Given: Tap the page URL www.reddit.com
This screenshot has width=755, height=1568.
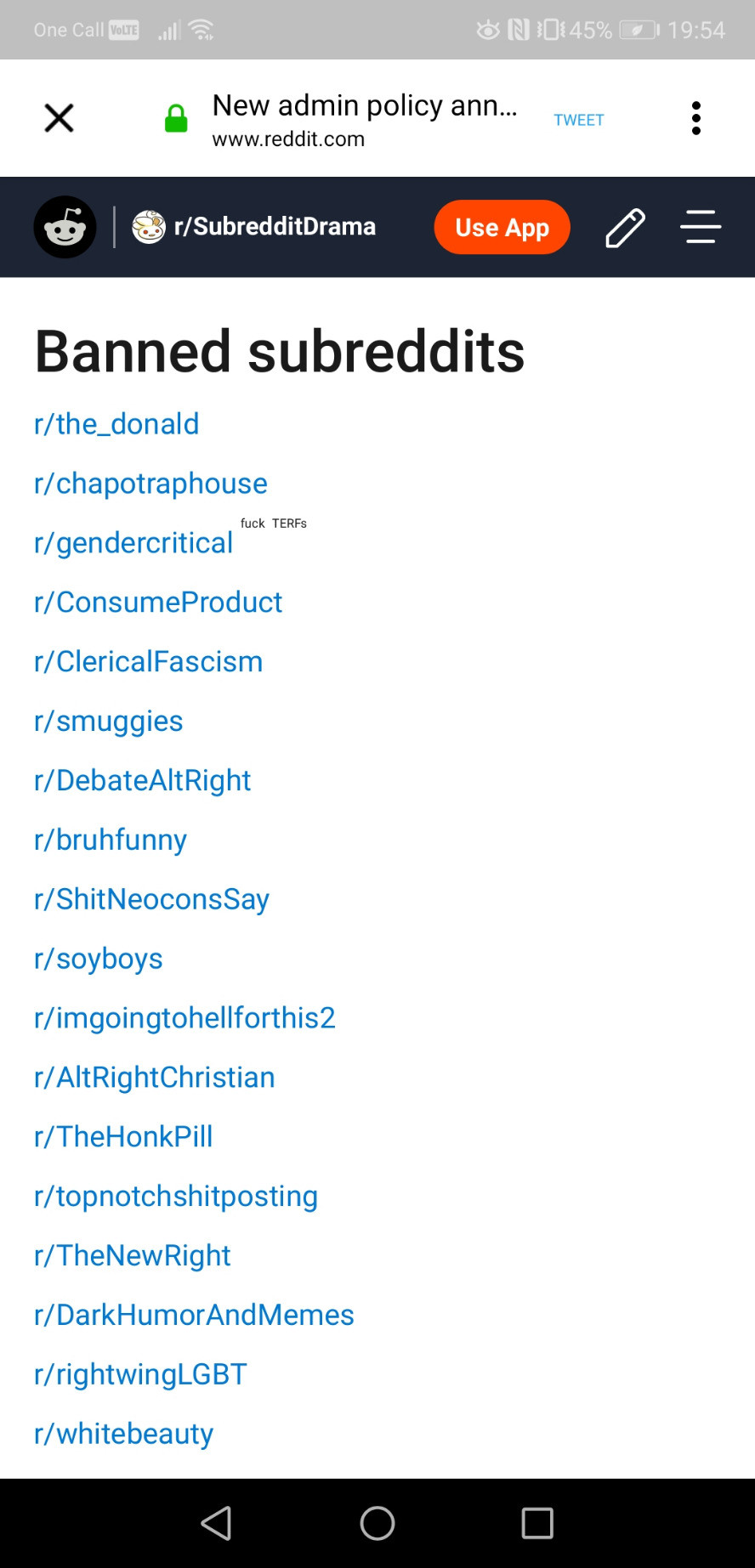Looking at the screenshot, I should click(288, 139).
